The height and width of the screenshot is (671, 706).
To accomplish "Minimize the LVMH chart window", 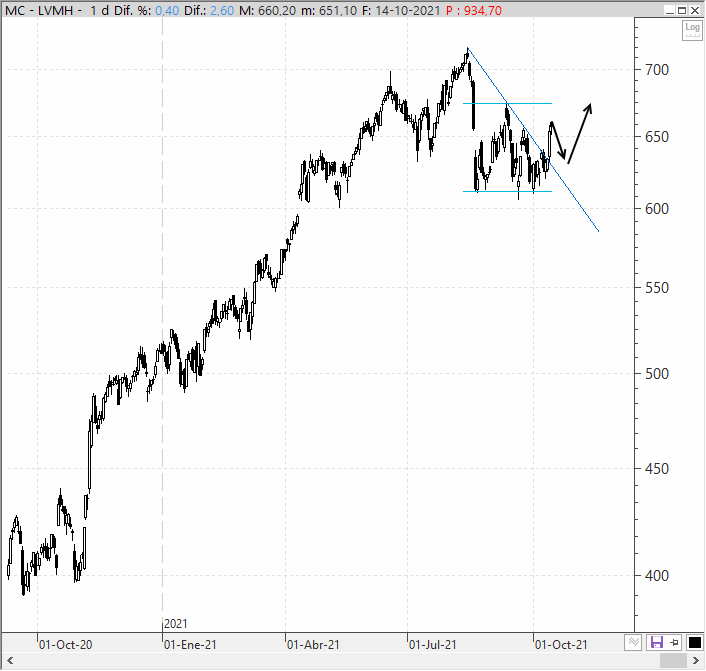I will (x=670, y=10).
